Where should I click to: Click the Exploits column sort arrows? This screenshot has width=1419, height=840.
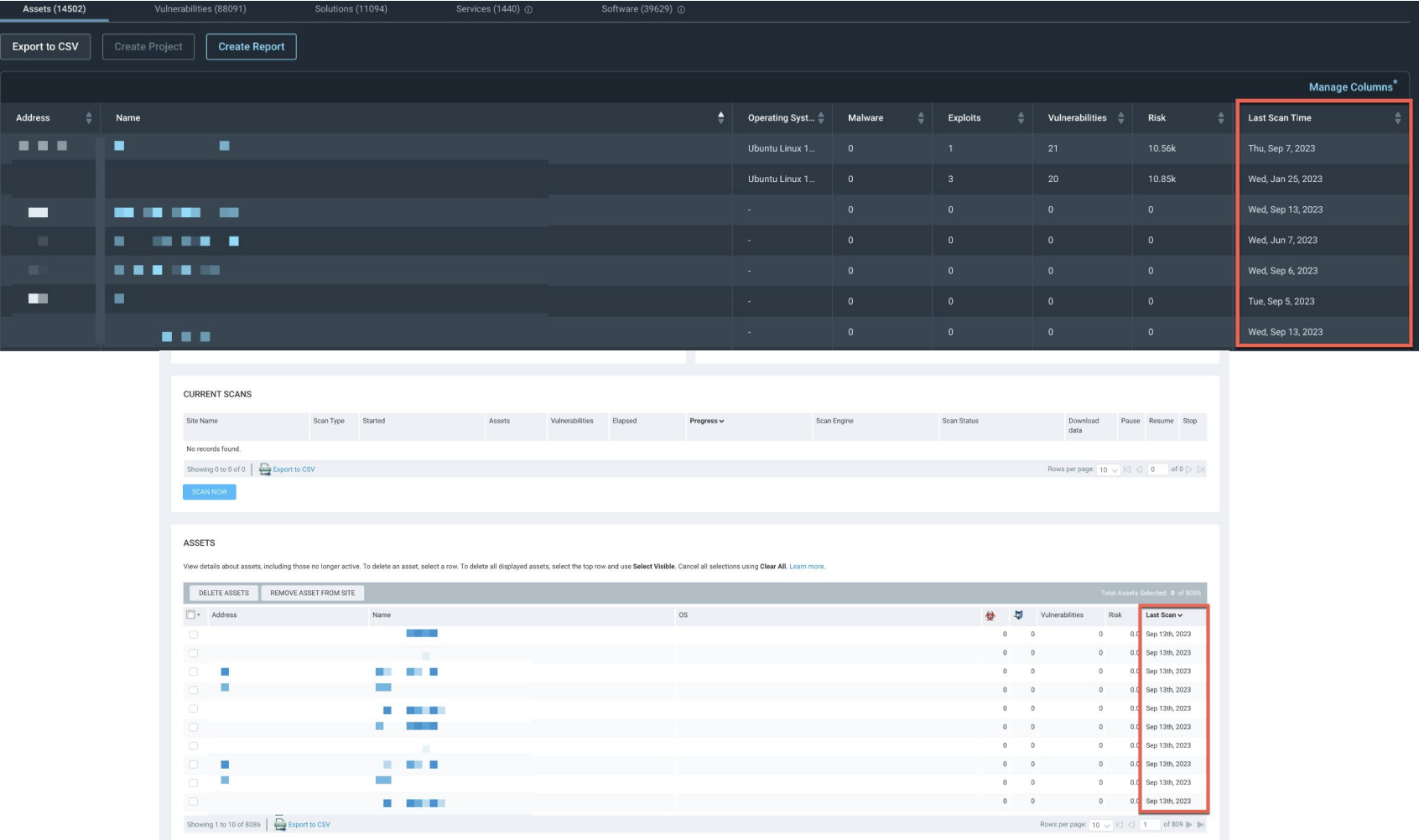pos(1021,118)
